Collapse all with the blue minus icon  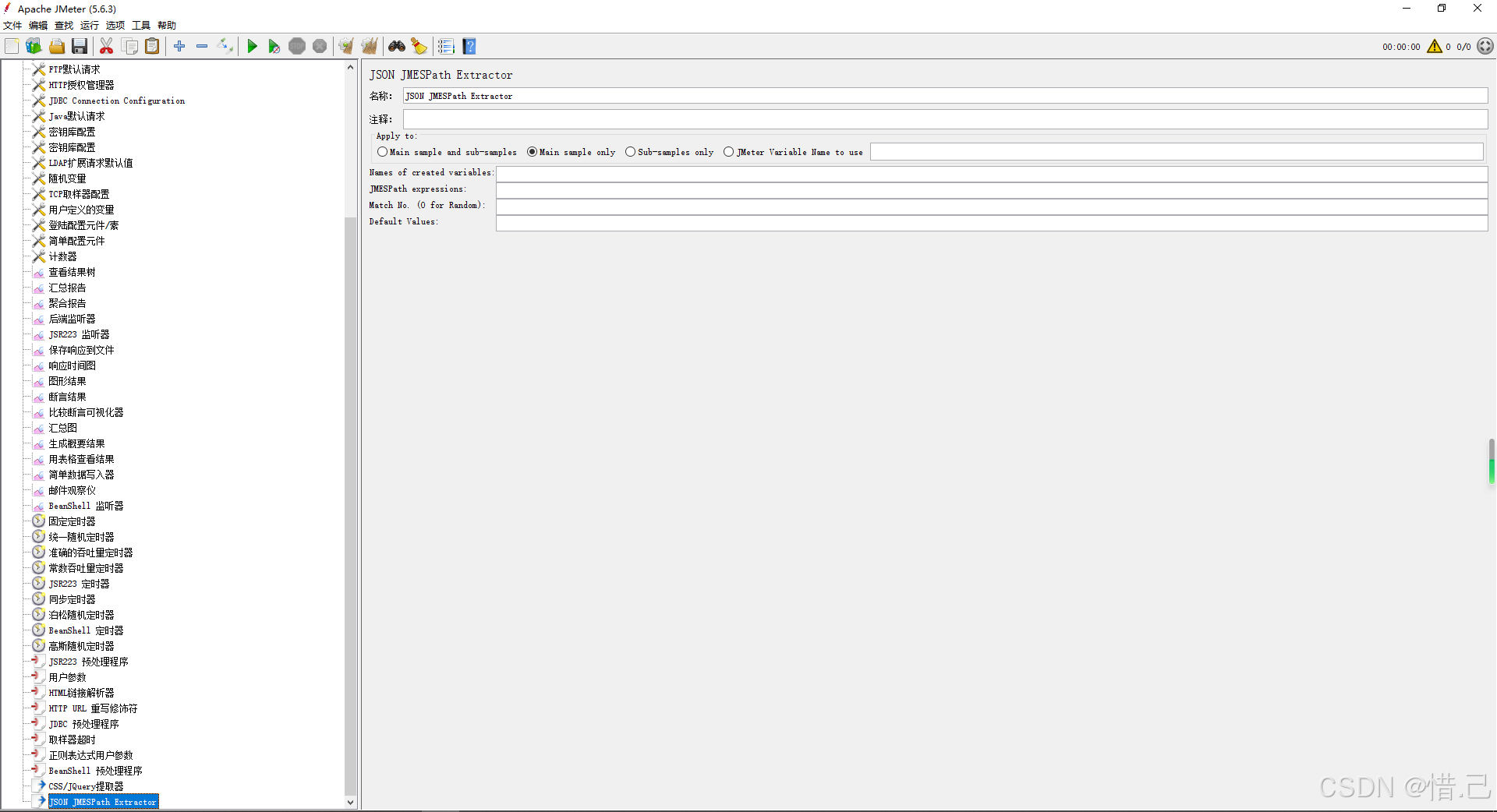click(x=202, y=47)
